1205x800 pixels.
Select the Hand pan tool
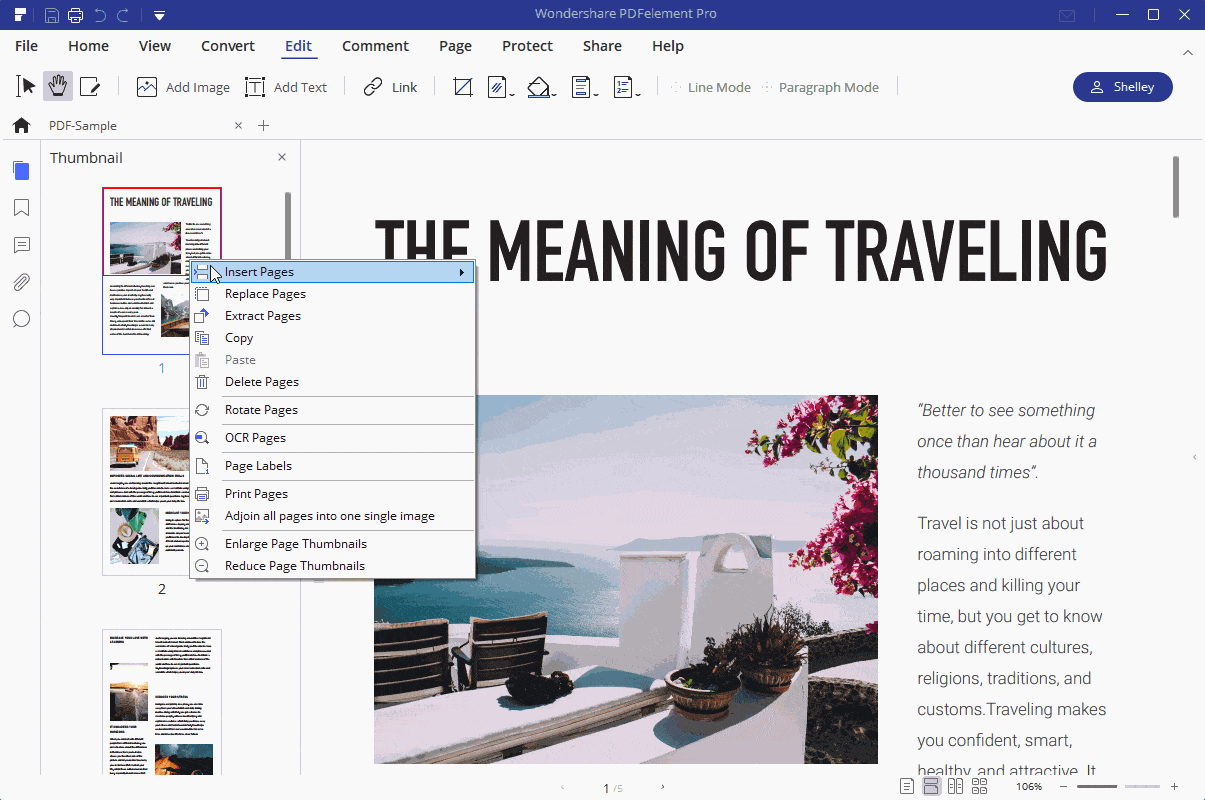point(57,86)
